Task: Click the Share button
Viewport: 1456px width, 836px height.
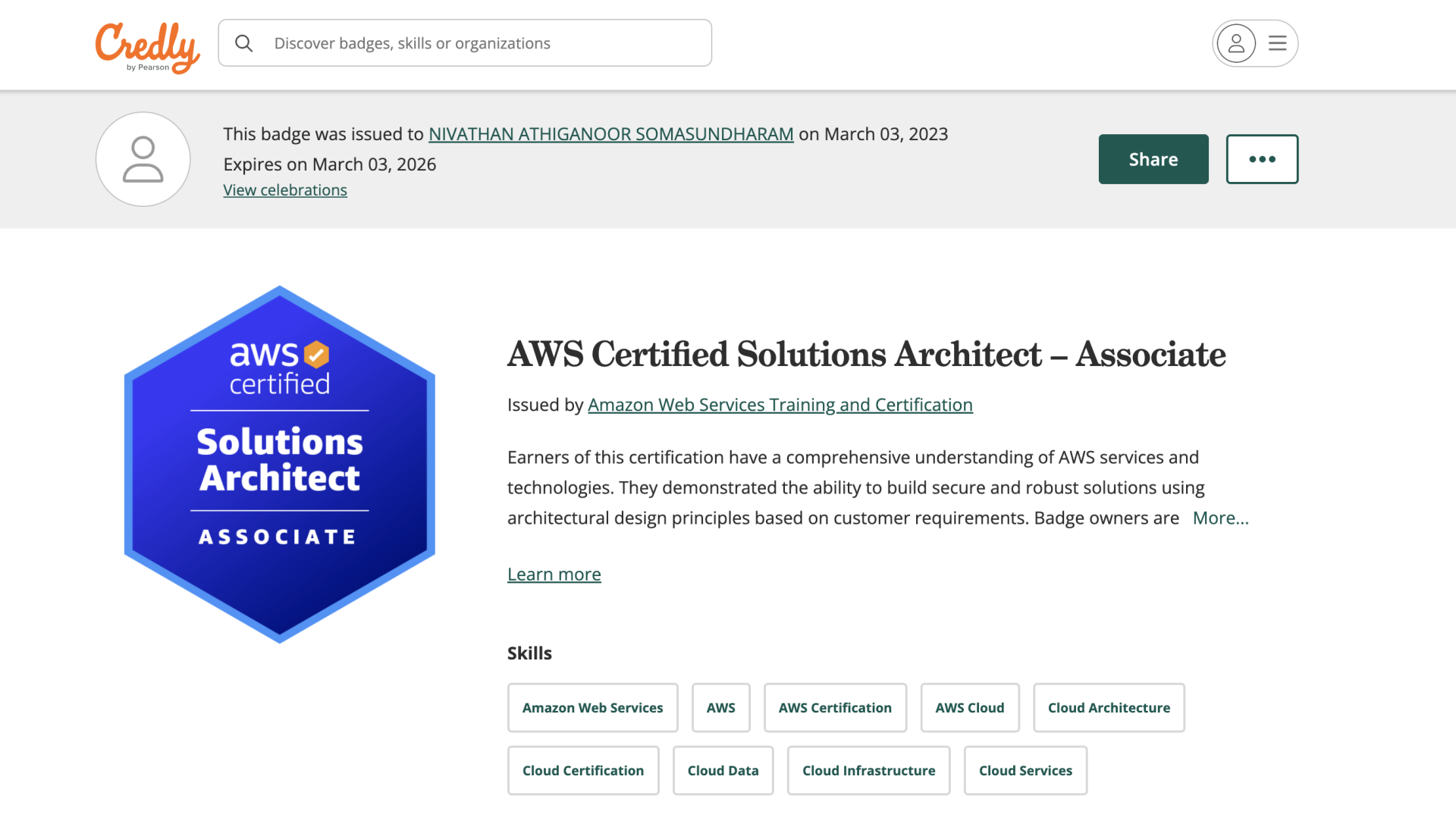Action: [1153, 159]
